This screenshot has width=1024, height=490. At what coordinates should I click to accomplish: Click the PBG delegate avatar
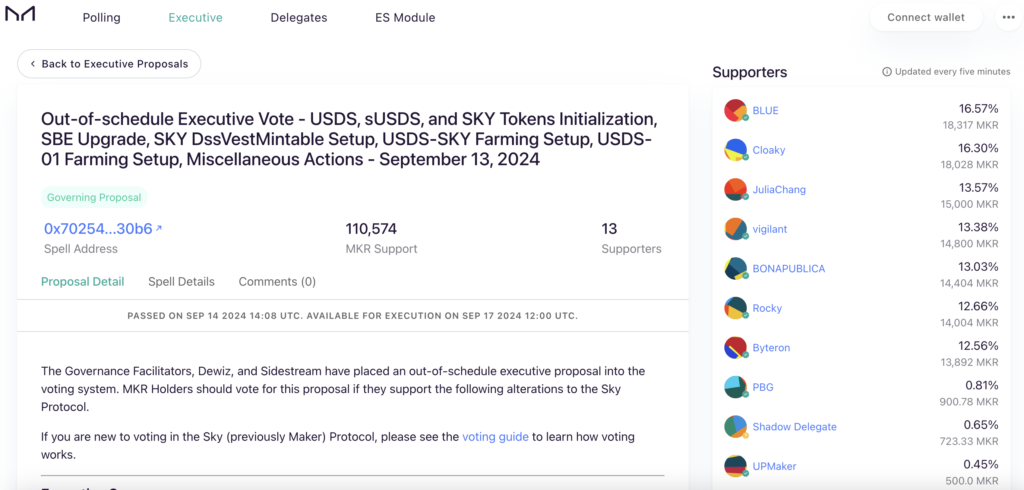pos(735,387)
